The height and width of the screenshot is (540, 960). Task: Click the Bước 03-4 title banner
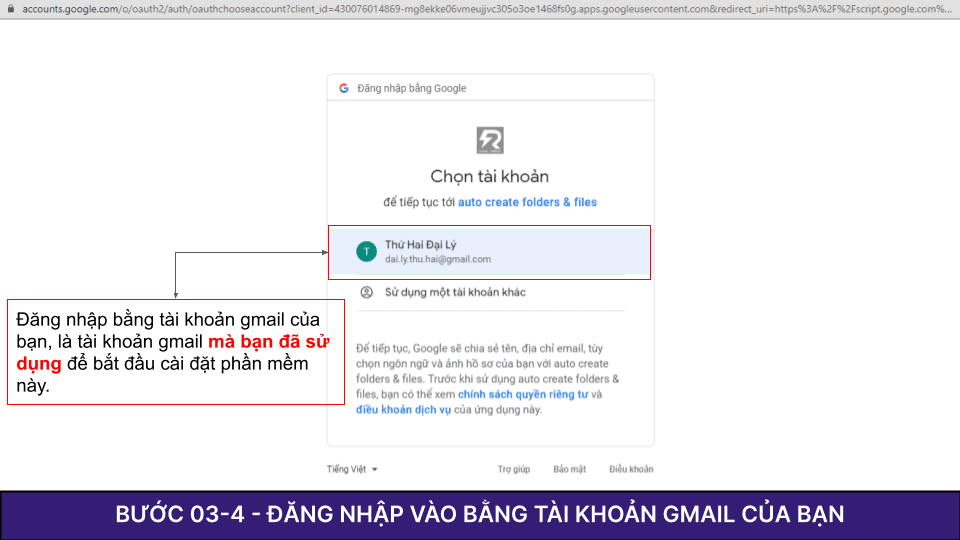[480, 514]
